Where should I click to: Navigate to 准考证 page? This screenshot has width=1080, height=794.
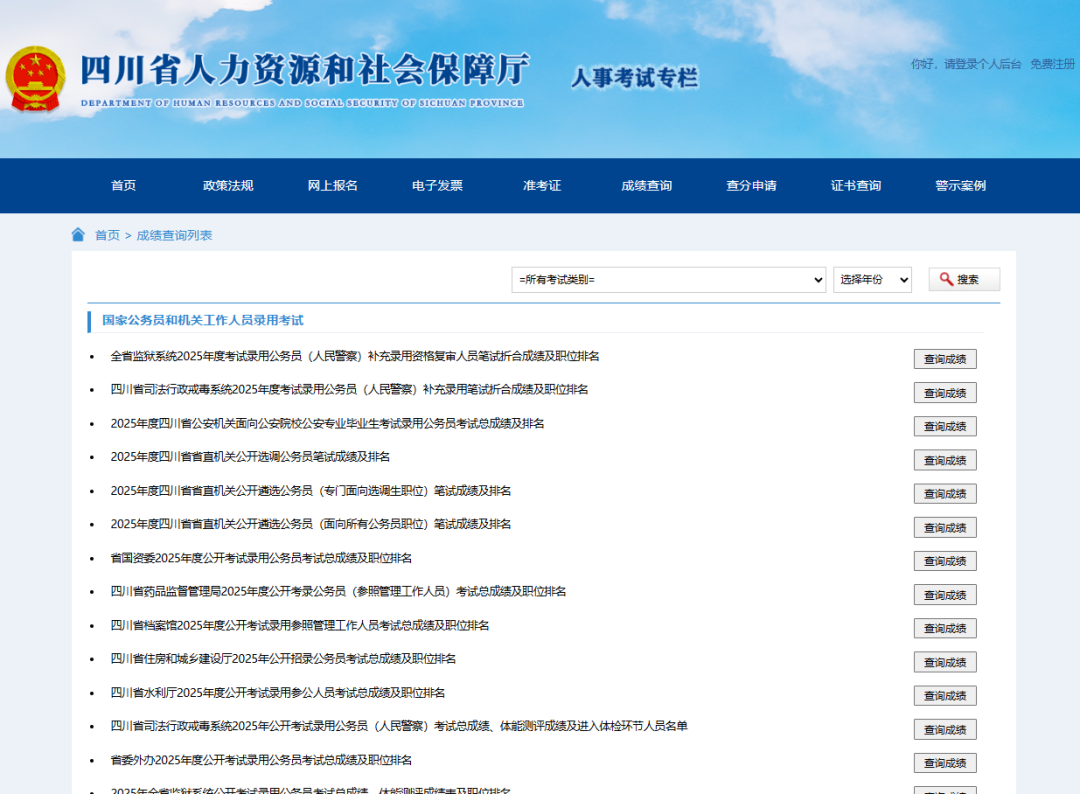(542, 186)
